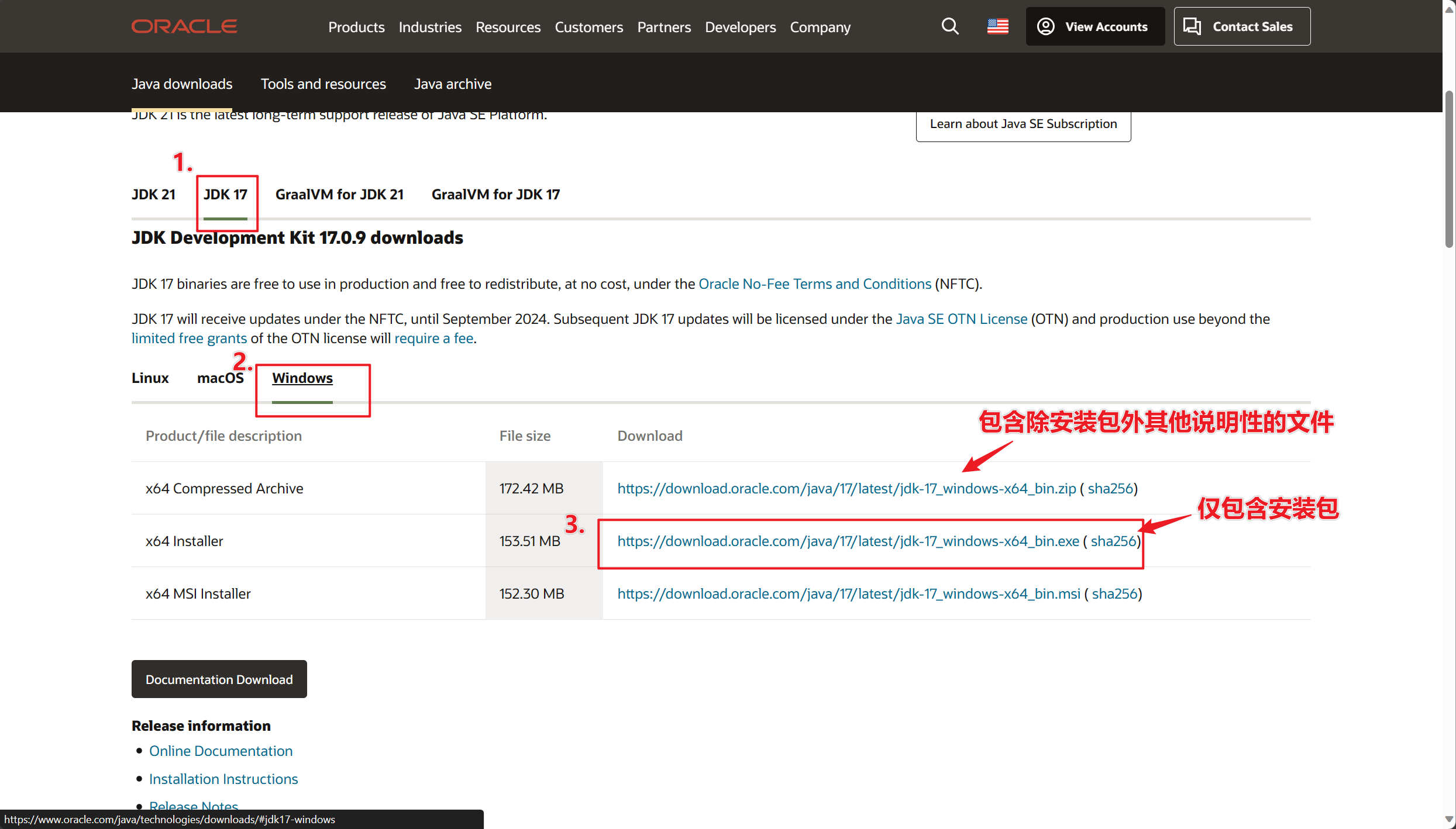This screenshot has height=829, width=1456.
Task: Click the View Accounts user icon
Action: (x=1045, y=26)
